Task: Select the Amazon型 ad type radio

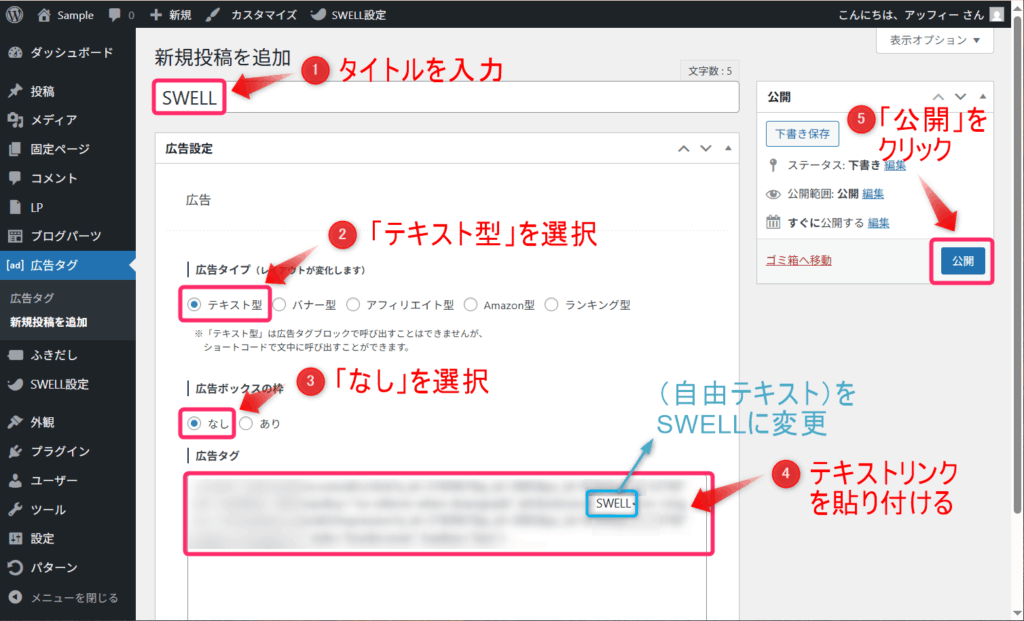Action: (470, 304)
